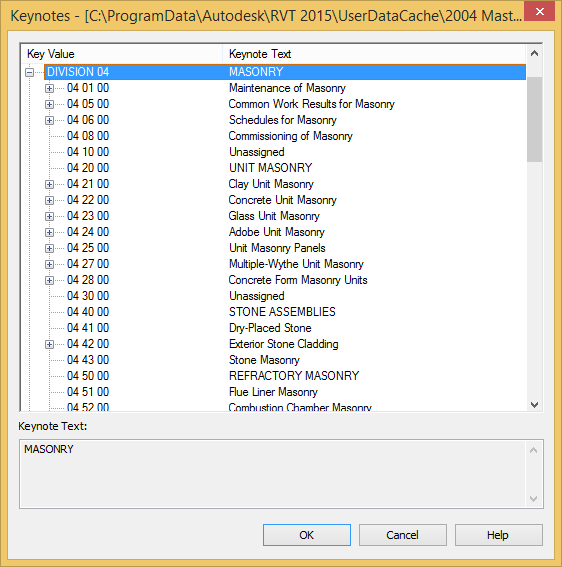Image resolution: width=562 pixels, height=567 pixels.
Task: Expand the 04 05 00 node
Action: 50,104
